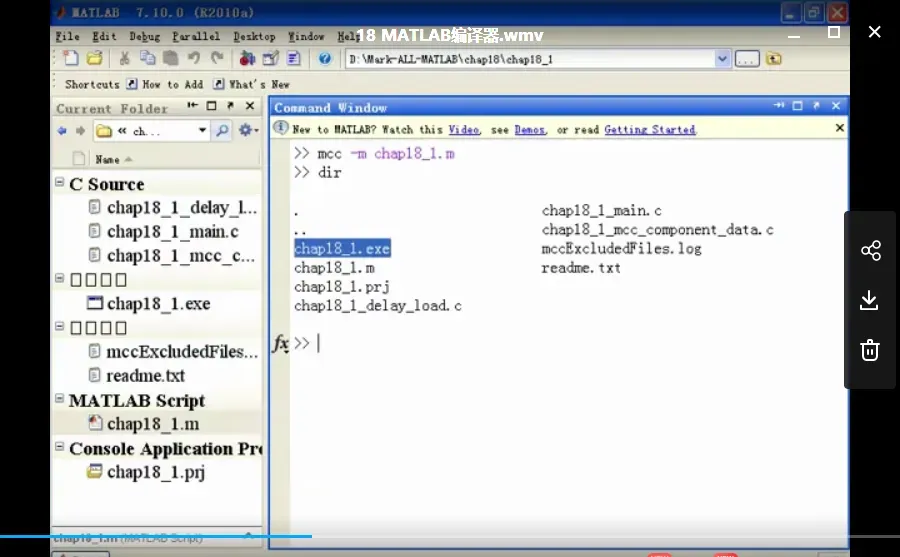Open the Profiler icon in toolbar
The image size is (900, 557).
pos(294,58)
